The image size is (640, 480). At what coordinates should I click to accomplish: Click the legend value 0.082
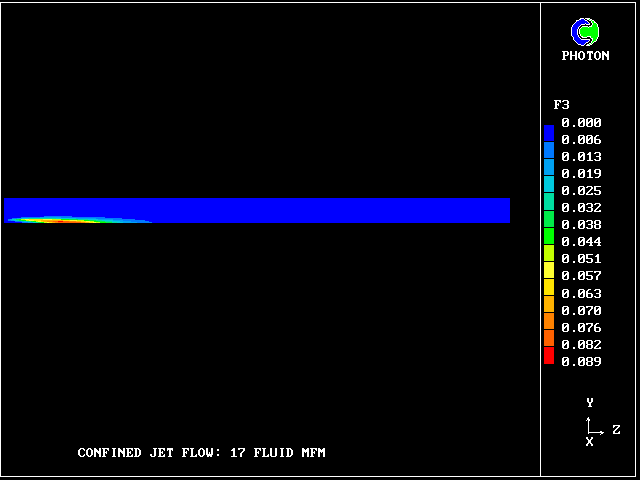point(581,345)
